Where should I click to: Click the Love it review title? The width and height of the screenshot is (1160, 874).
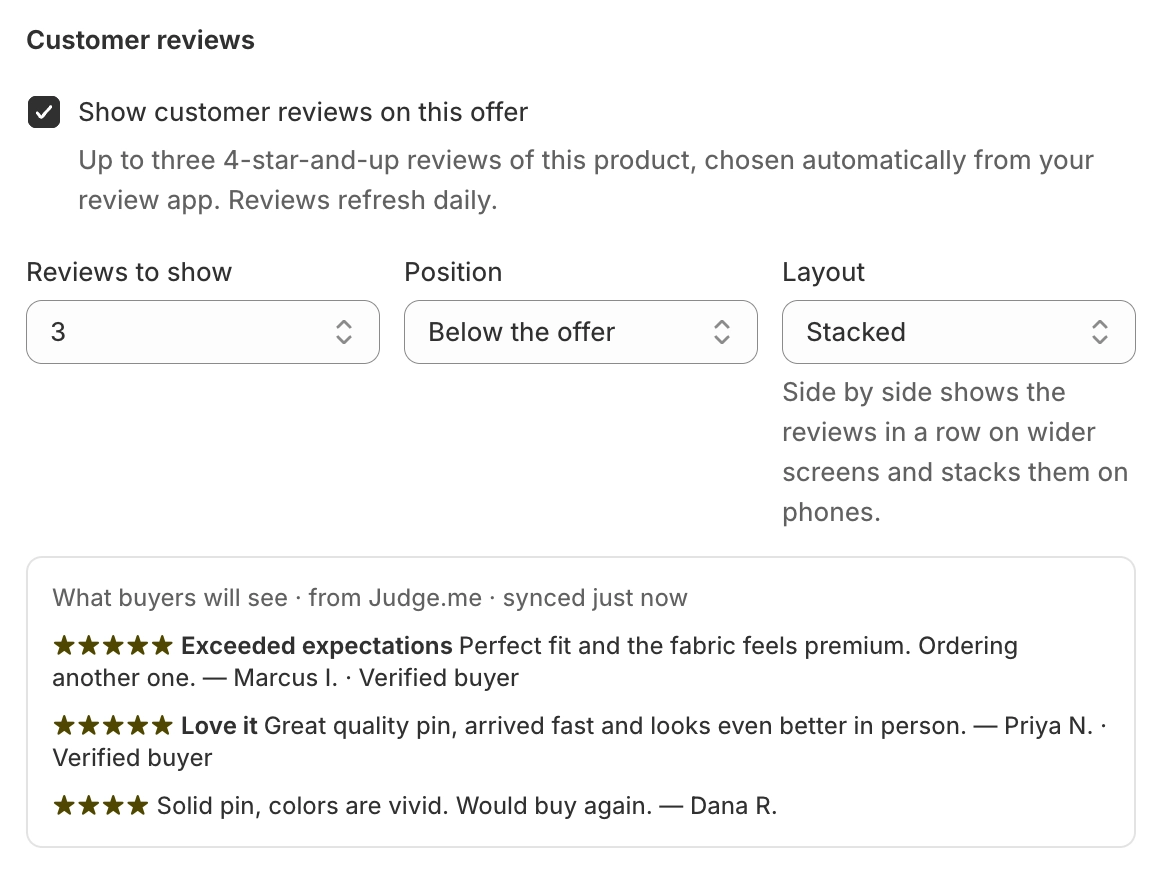[219, 726]
